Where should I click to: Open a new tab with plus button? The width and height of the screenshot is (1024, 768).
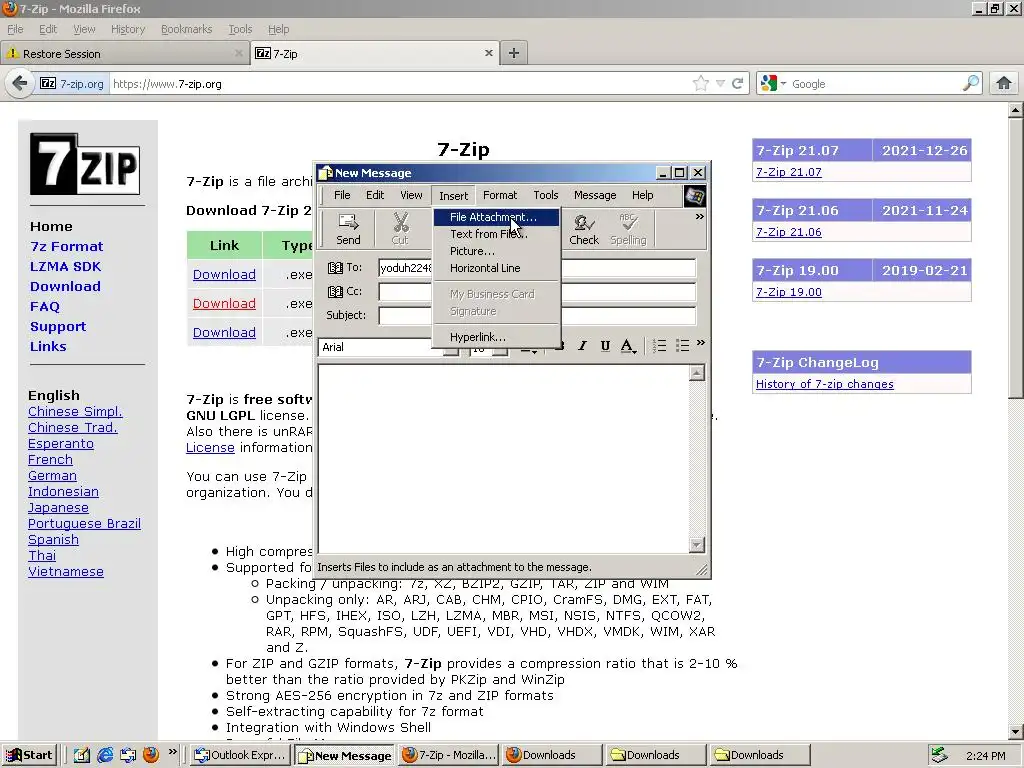coord(514,54)
